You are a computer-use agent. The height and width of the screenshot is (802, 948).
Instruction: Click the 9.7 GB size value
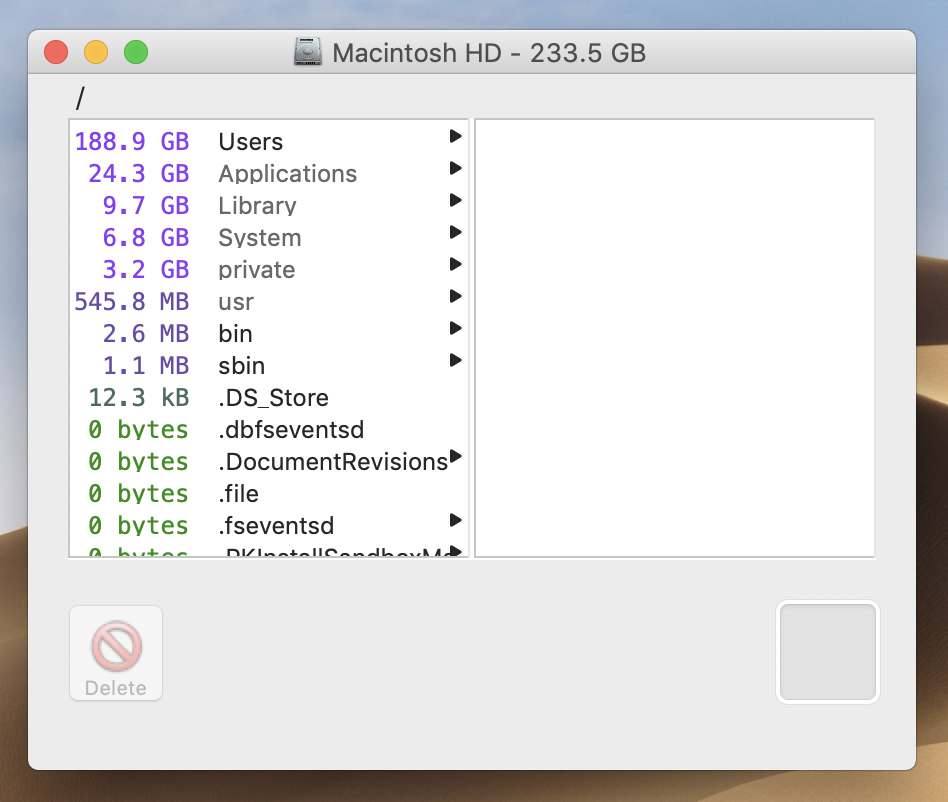tap(146, 206)
